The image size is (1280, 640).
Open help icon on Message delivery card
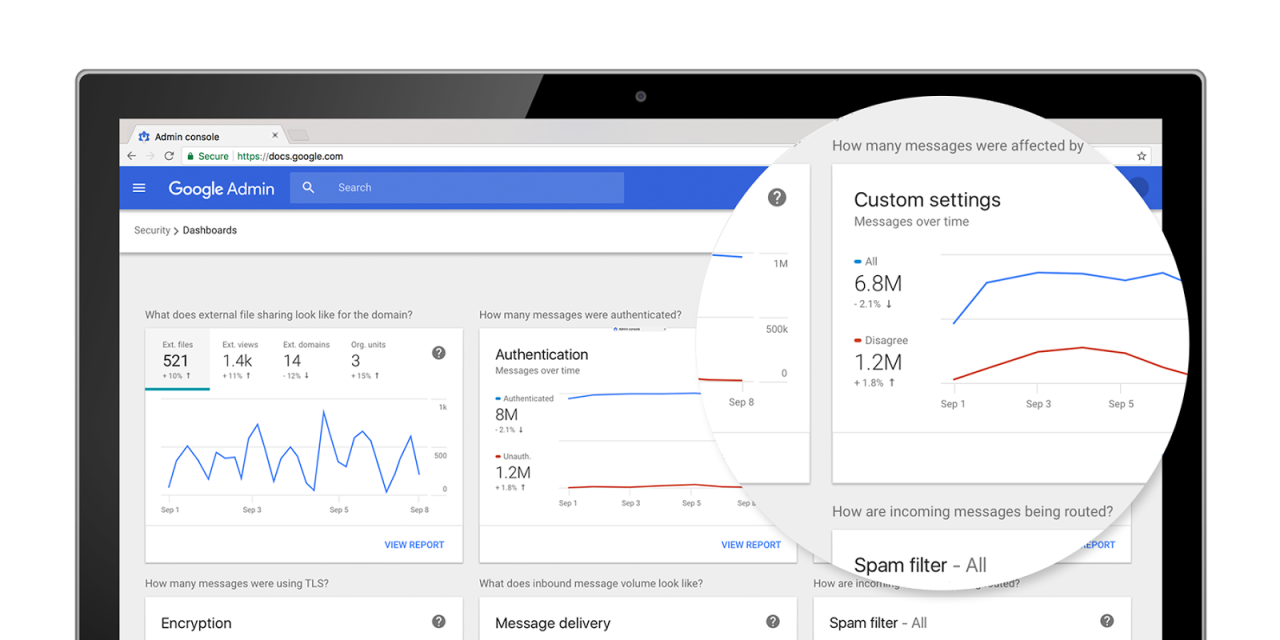772,622
